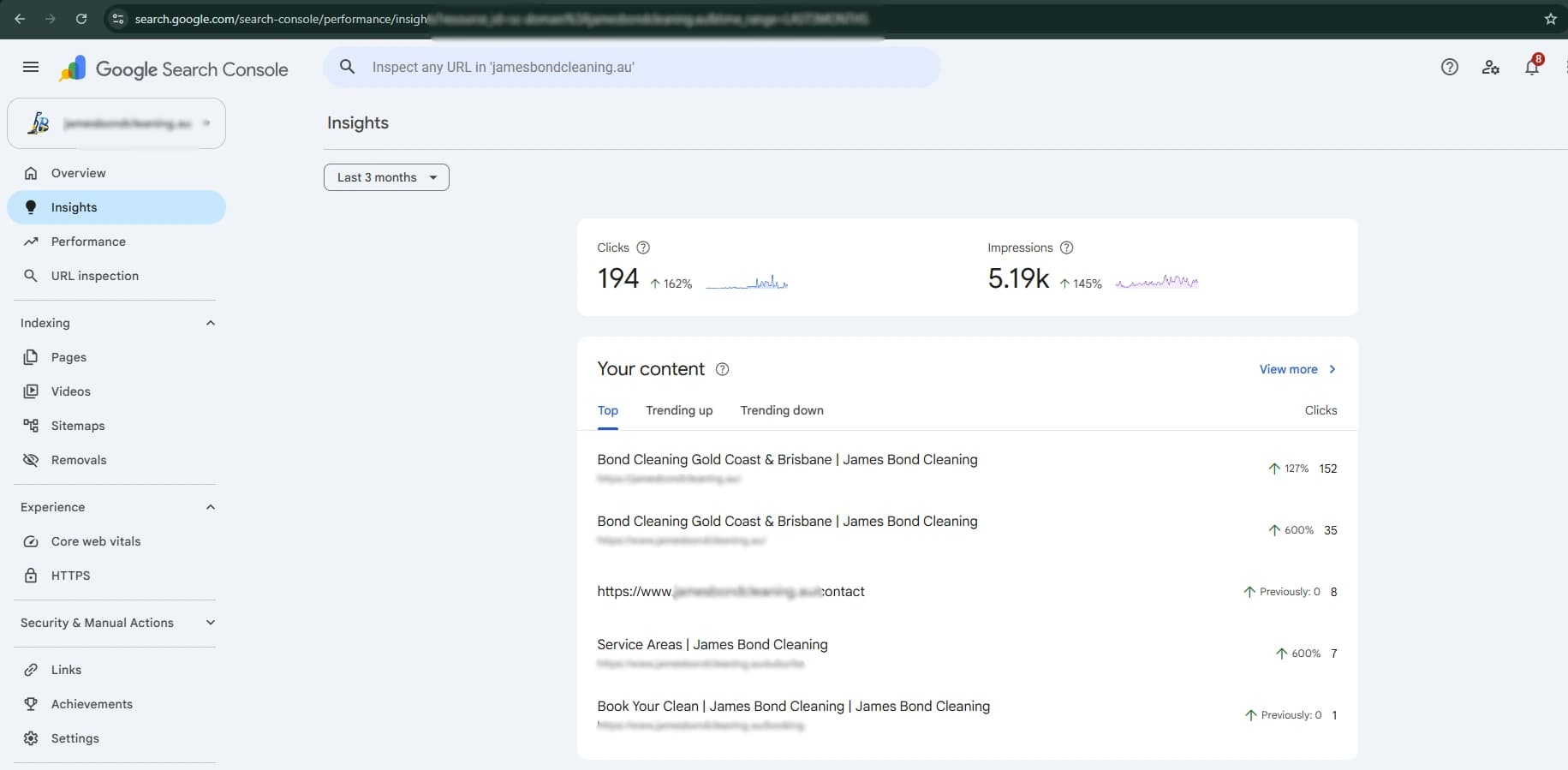This screenshot has width=1568, height=770.
Task: Switch to the Trending down tab
Action: (782, 411)
